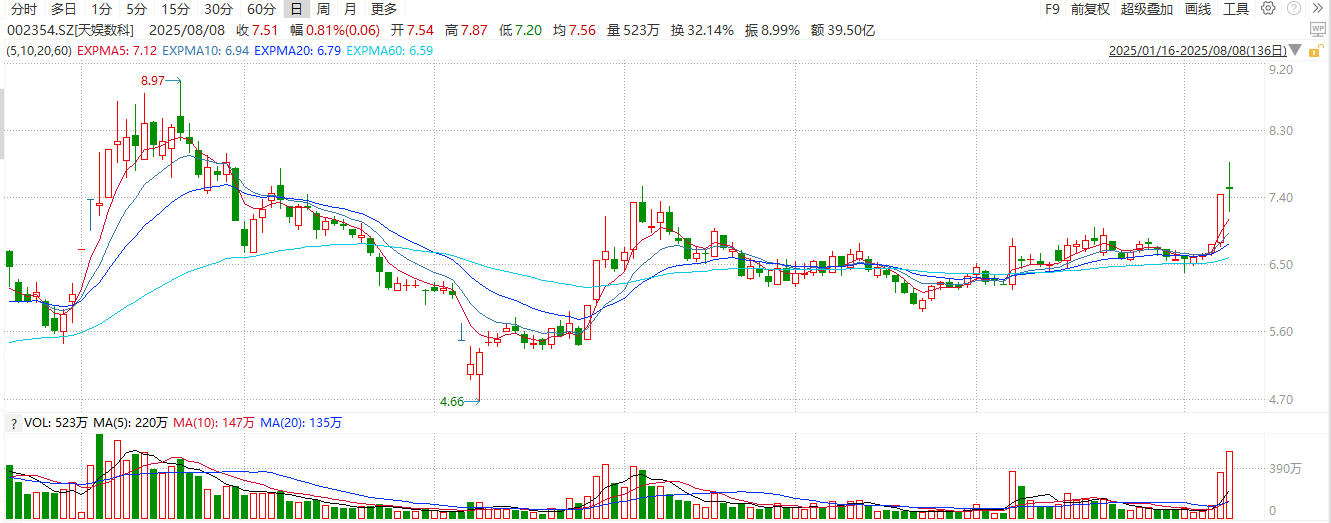
Task: Select the 5分 period tab
Action: 136,9
